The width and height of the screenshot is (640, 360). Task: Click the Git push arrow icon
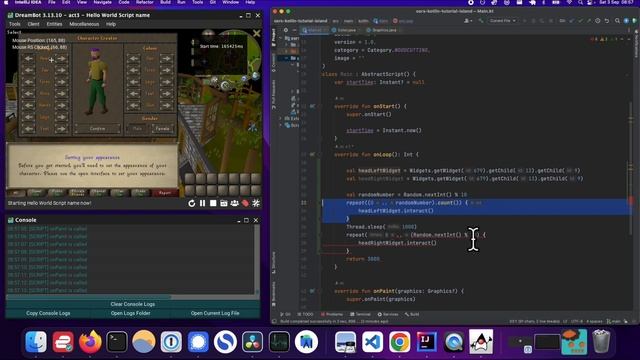point(589,20)
